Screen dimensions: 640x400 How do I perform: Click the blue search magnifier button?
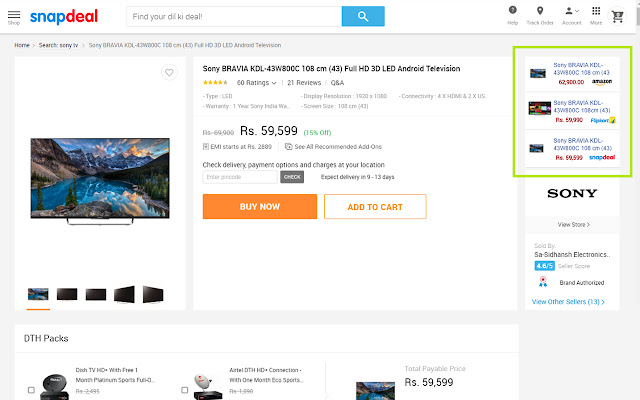coord(362,17)
